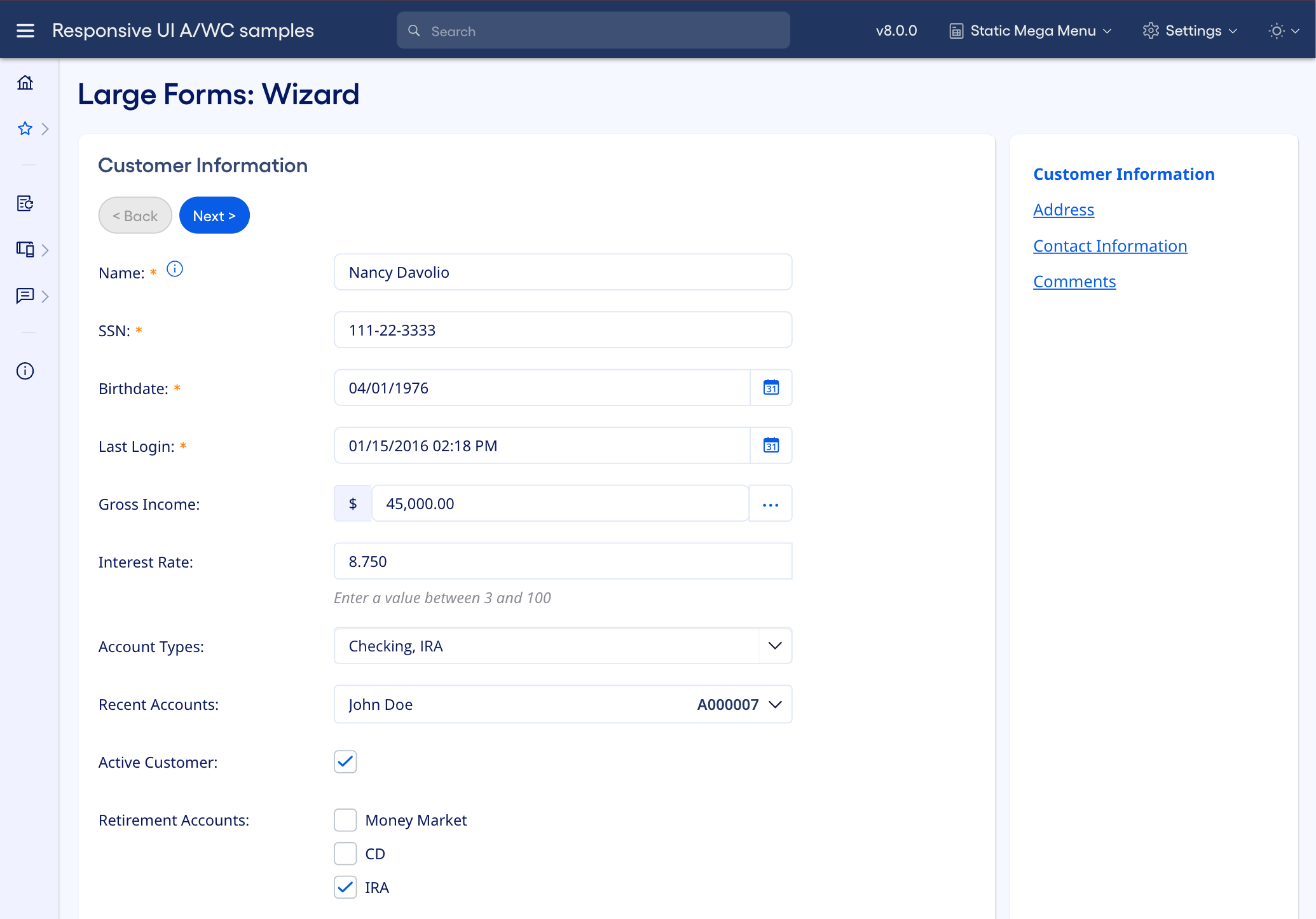Open the hamburger menu in the top bar
This screenshot has height=919, width=1316.
[25, 30]
